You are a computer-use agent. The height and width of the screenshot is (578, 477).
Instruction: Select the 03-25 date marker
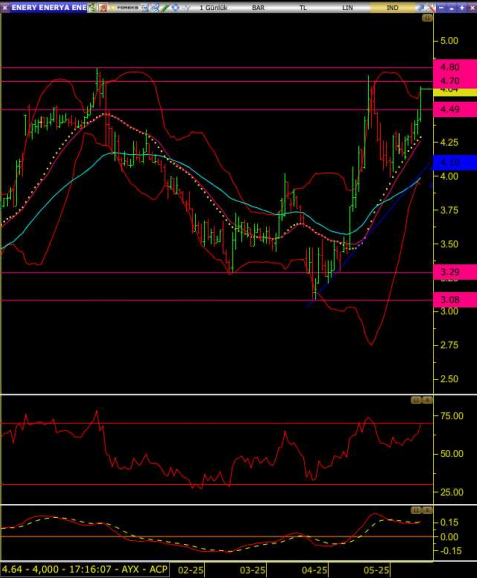[x=253, y=570]
